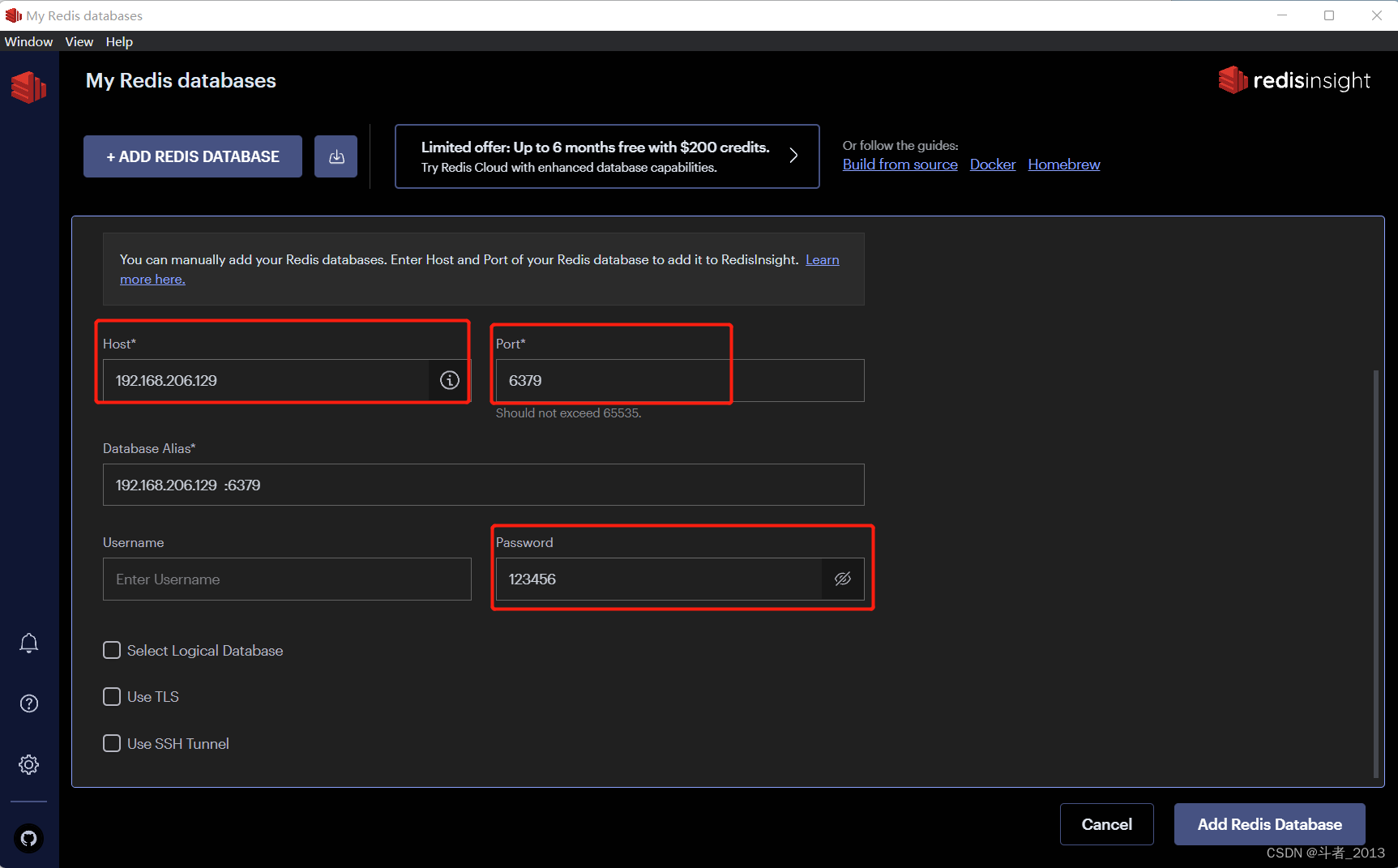
Task: Enable the Use TLS checkbox
Action: (112, 696)
